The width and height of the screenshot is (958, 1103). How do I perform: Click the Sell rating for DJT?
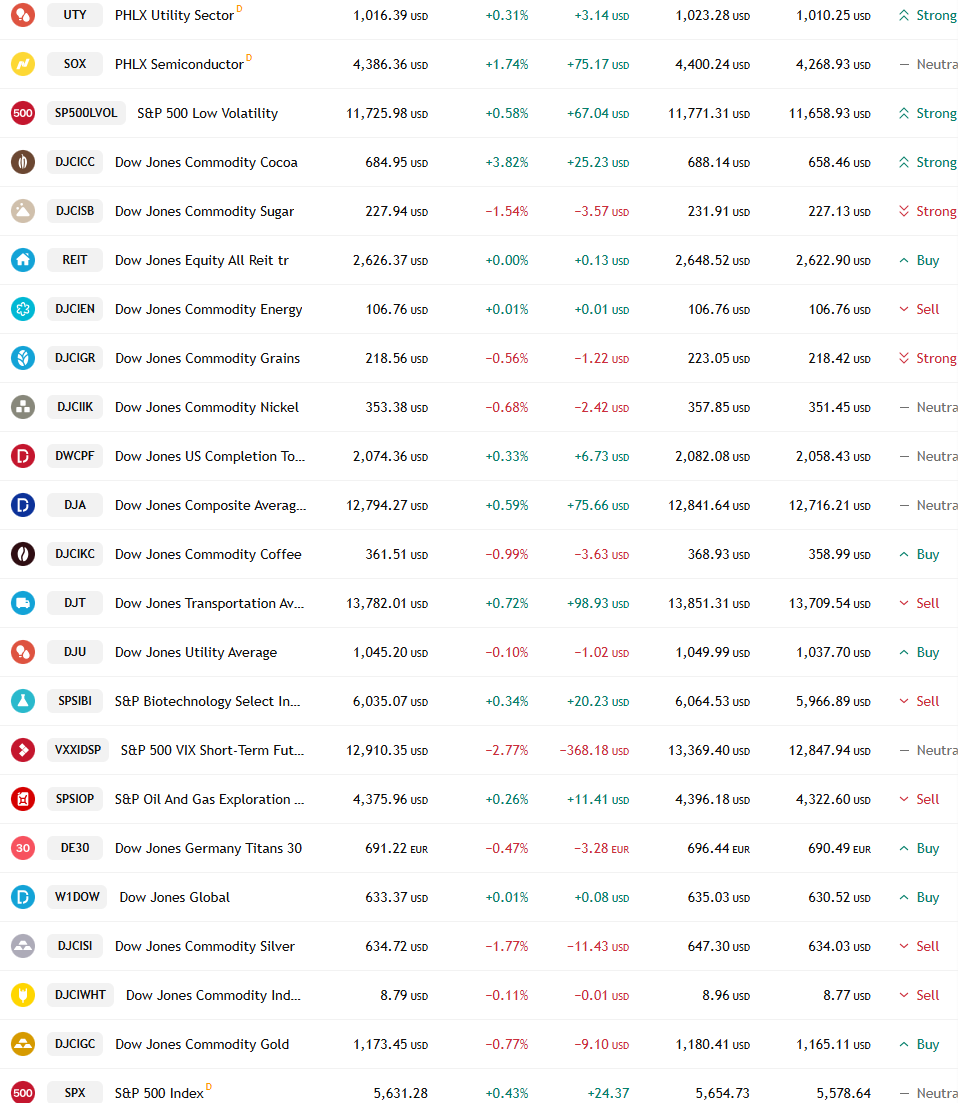[x=919, y=604]
